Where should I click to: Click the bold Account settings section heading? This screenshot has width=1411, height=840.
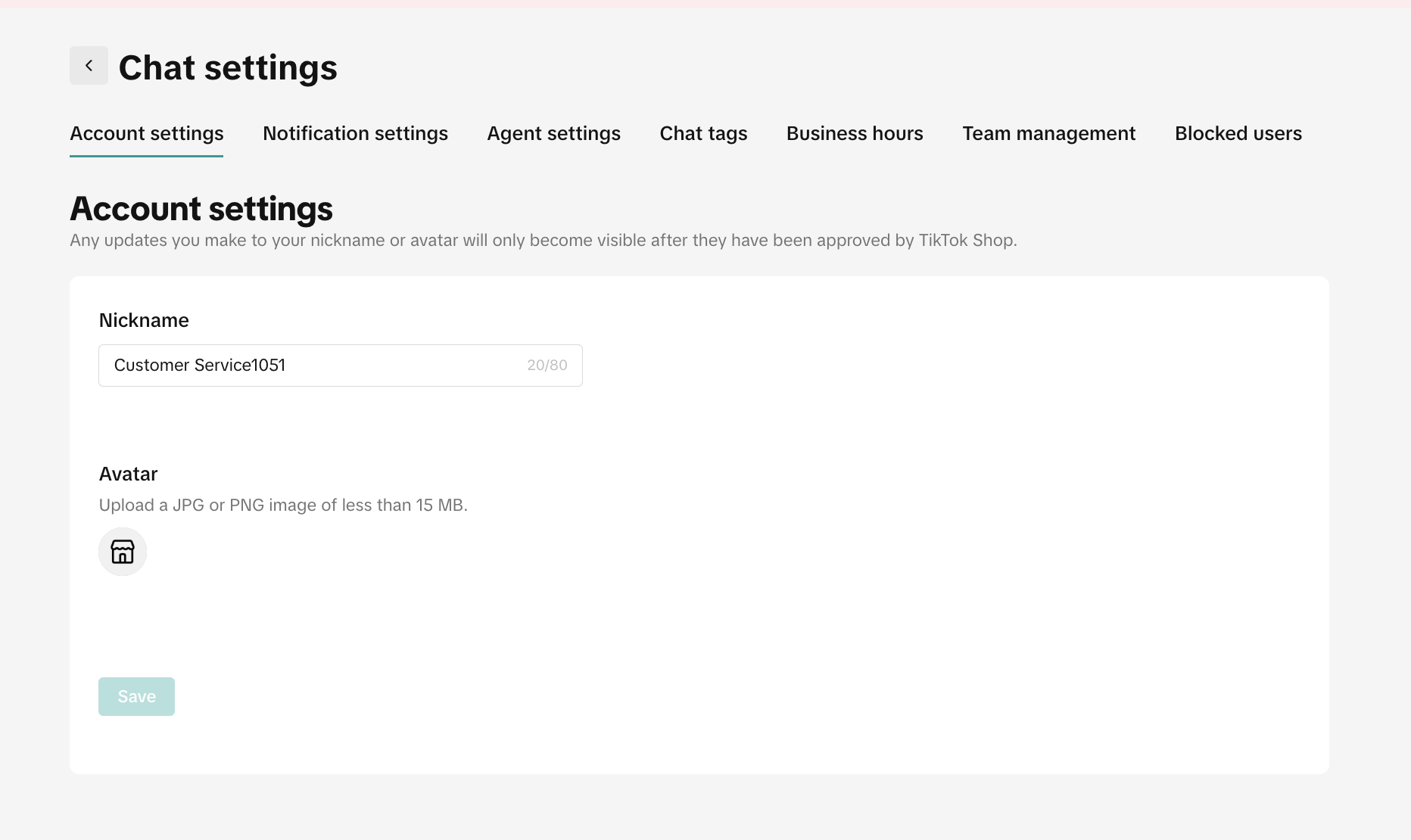point(201,209)
